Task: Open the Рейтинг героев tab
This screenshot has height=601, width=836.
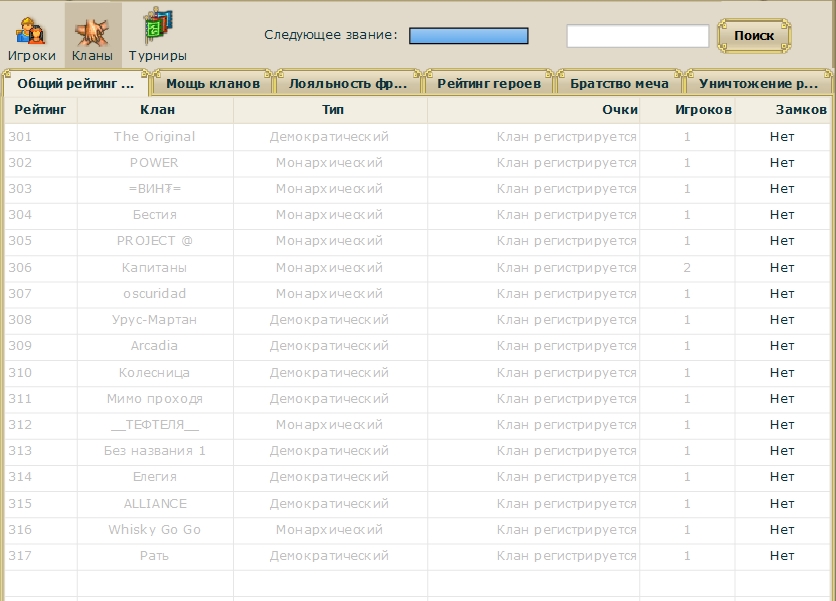Action: pos(489,84)
